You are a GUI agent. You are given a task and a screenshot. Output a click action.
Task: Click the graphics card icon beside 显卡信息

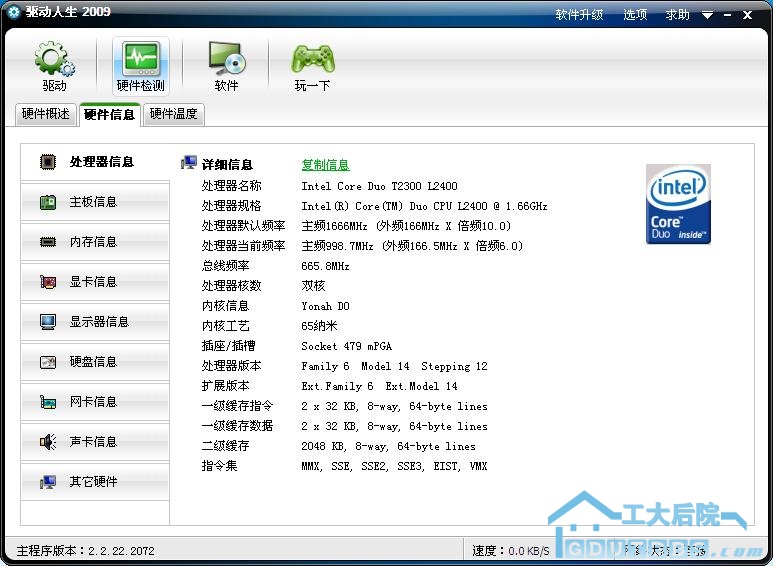point(48,282)
